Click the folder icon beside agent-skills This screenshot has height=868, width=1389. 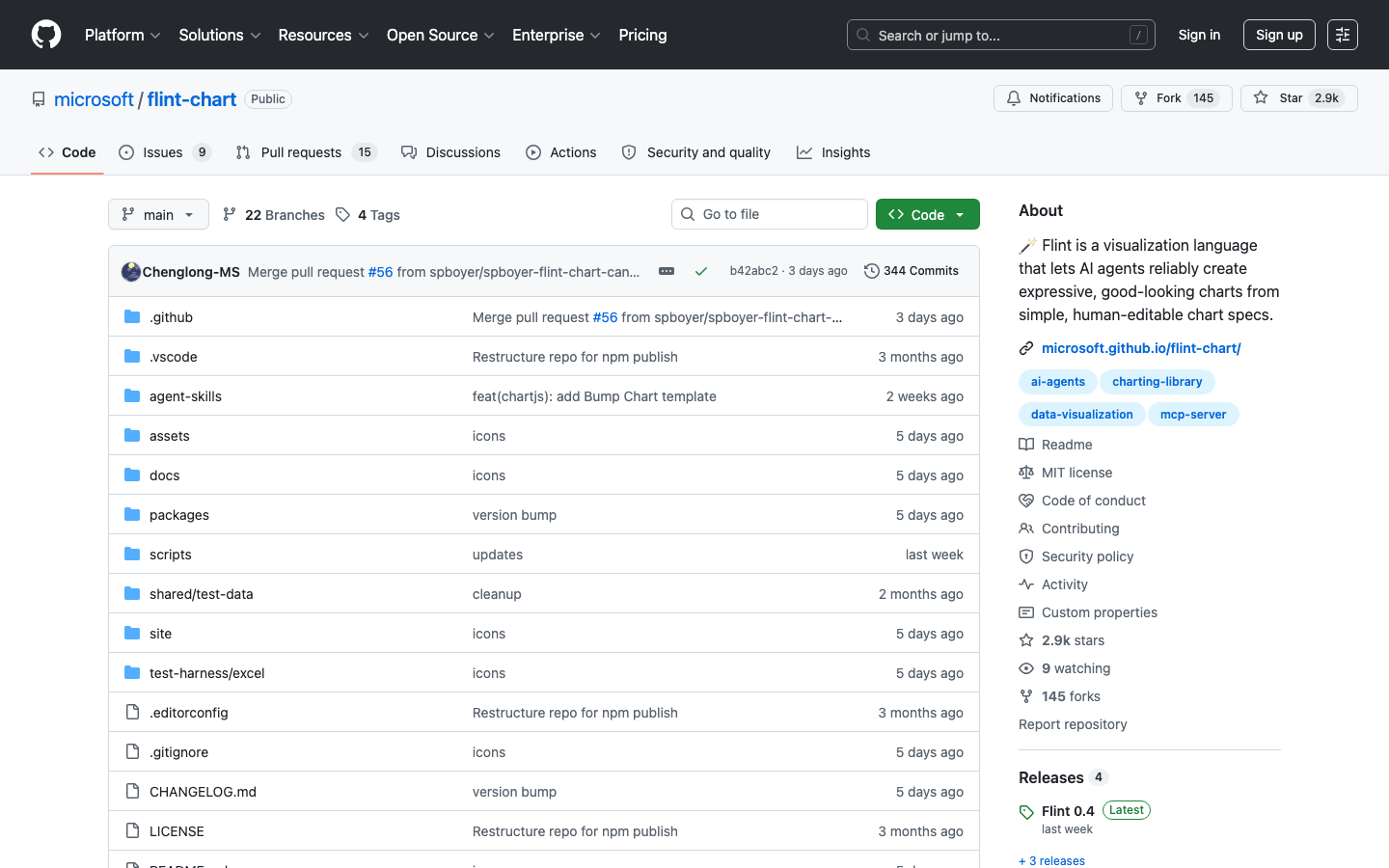[x=132, y=395]
